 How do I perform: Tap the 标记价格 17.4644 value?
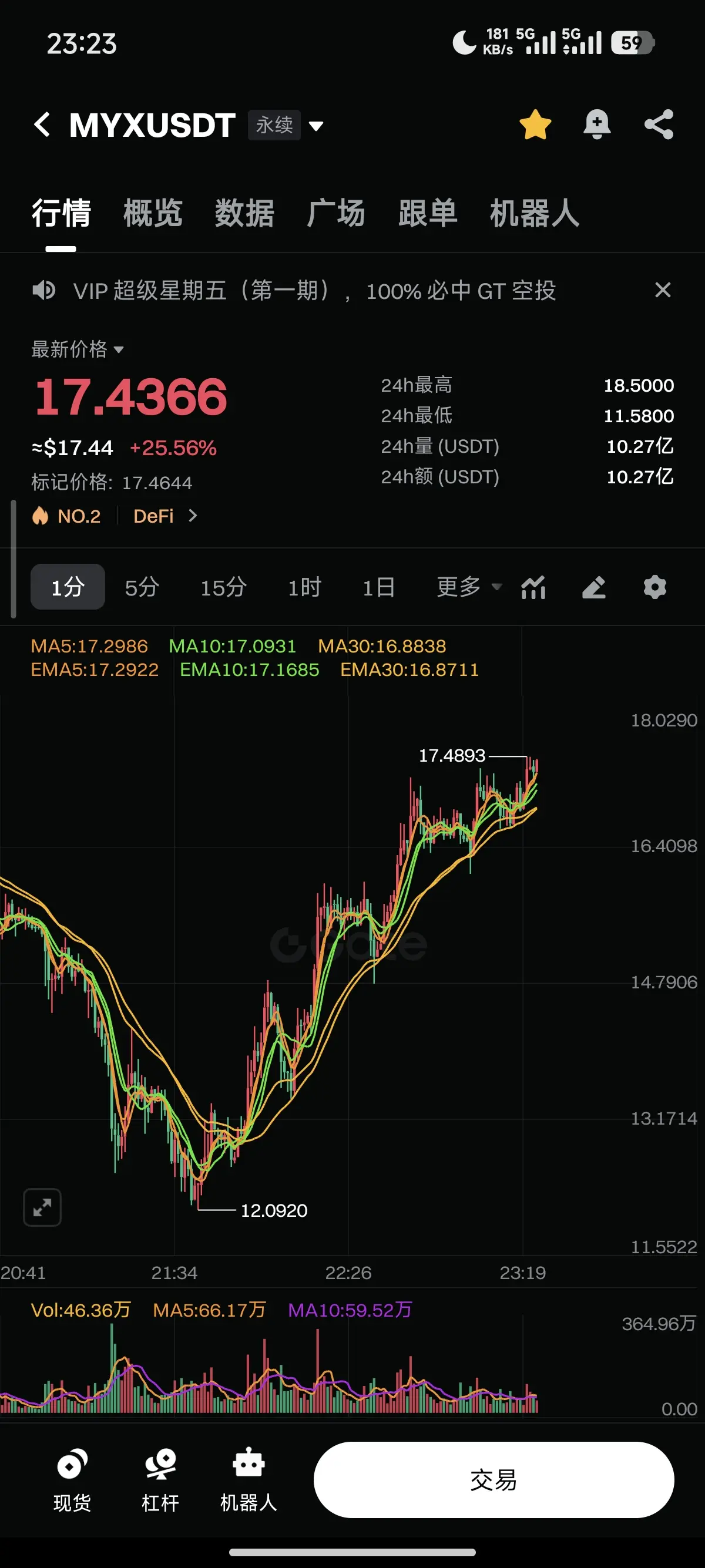click(157, 483)
